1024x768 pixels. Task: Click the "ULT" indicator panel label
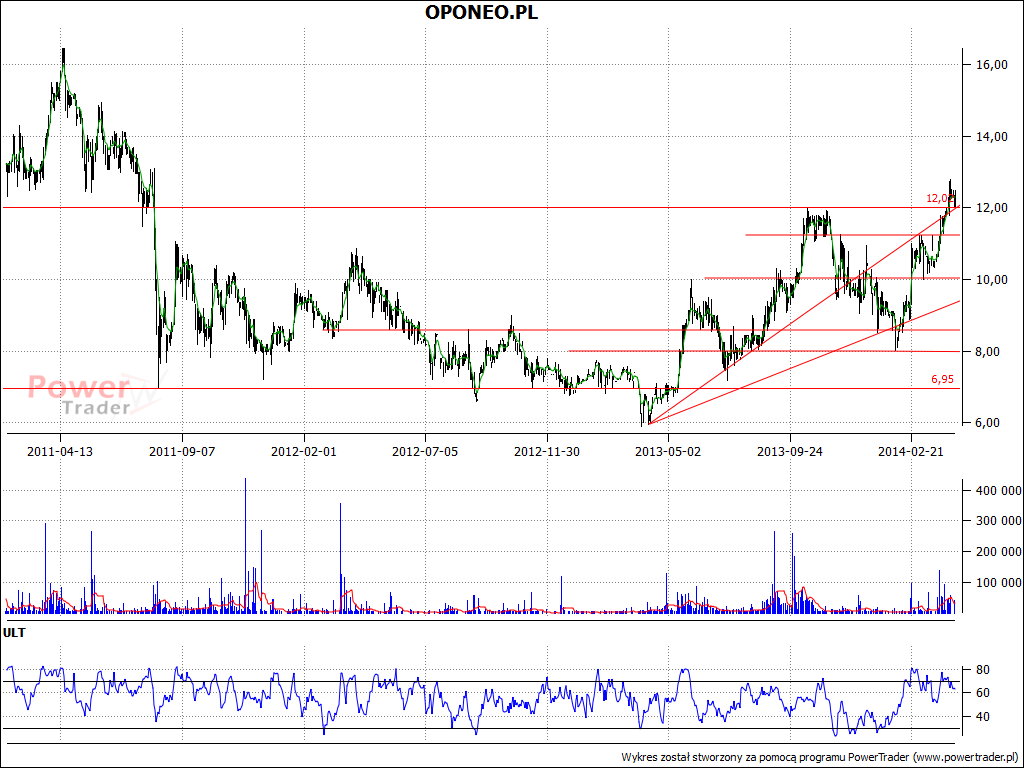(x=14, y=633)
